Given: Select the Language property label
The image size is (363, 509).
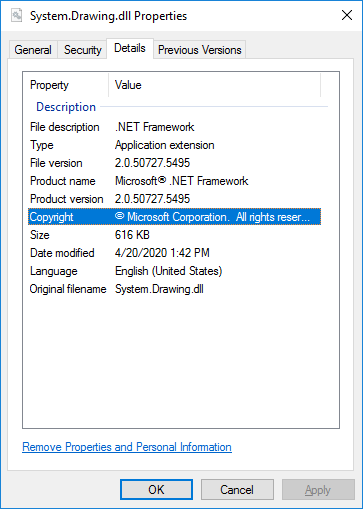Looking at the screenshot, I should tap(54, 271).
